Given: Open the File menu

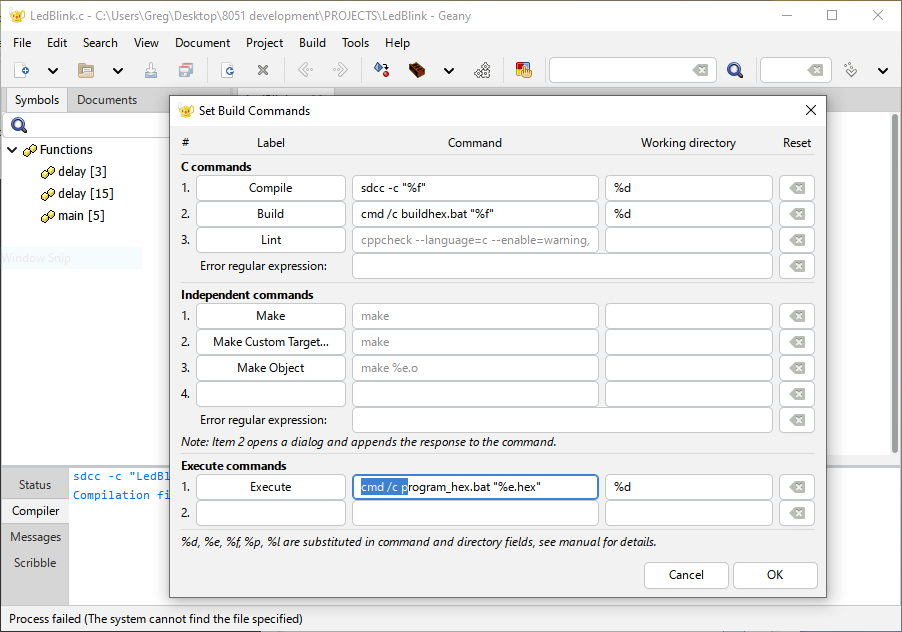Looking at the screenshot, I should pos(22,43).
